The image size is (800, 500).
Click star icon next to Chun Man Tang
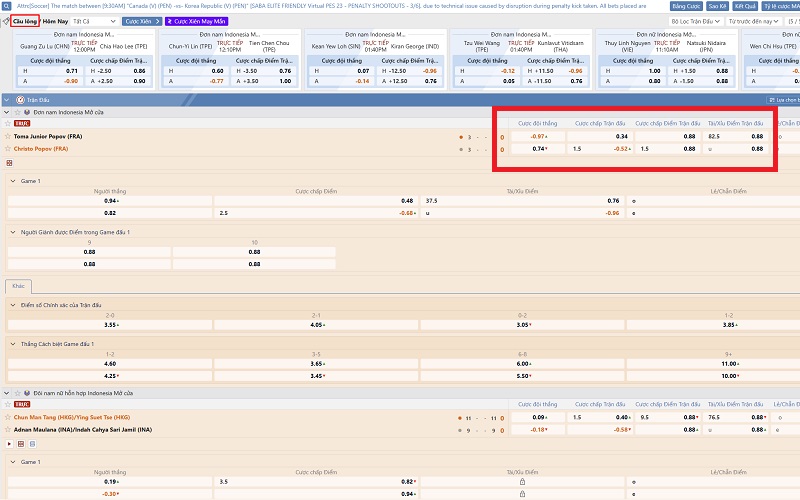point(6,417)
